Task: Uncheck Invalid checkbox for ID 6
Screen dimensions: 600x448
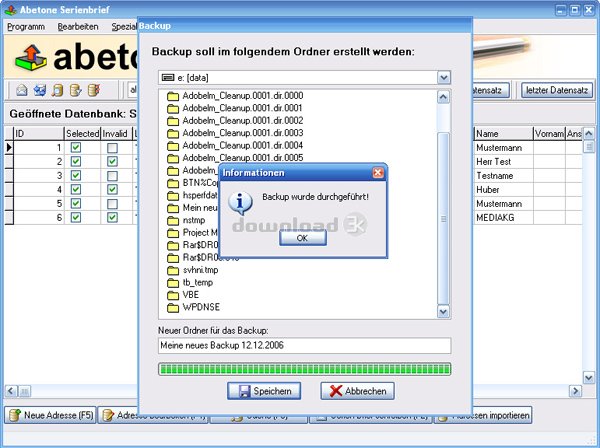Action: [112, 217]
